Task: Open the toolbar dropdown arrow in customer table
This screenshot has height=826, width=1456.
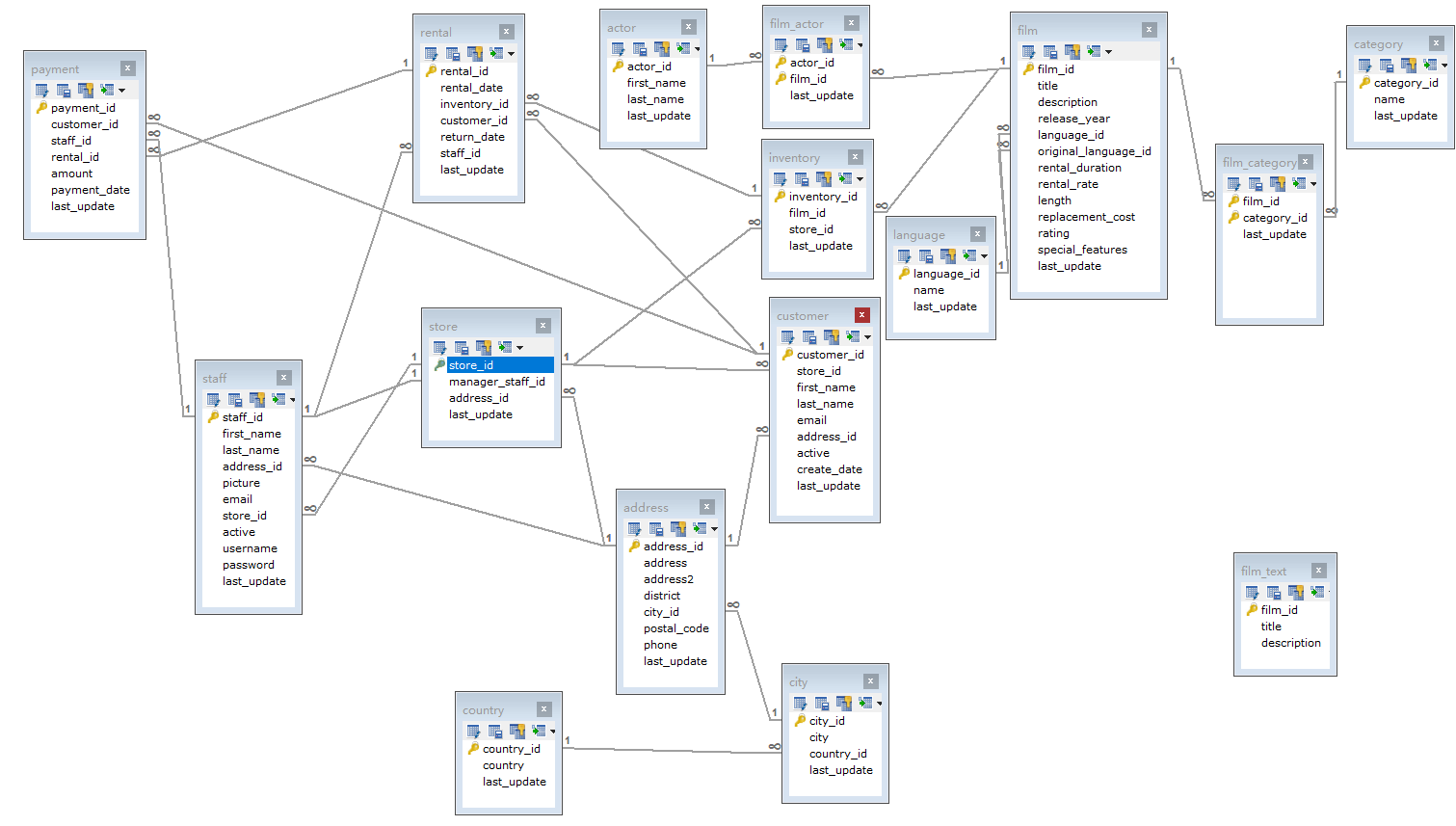Action: coord(867,337)
